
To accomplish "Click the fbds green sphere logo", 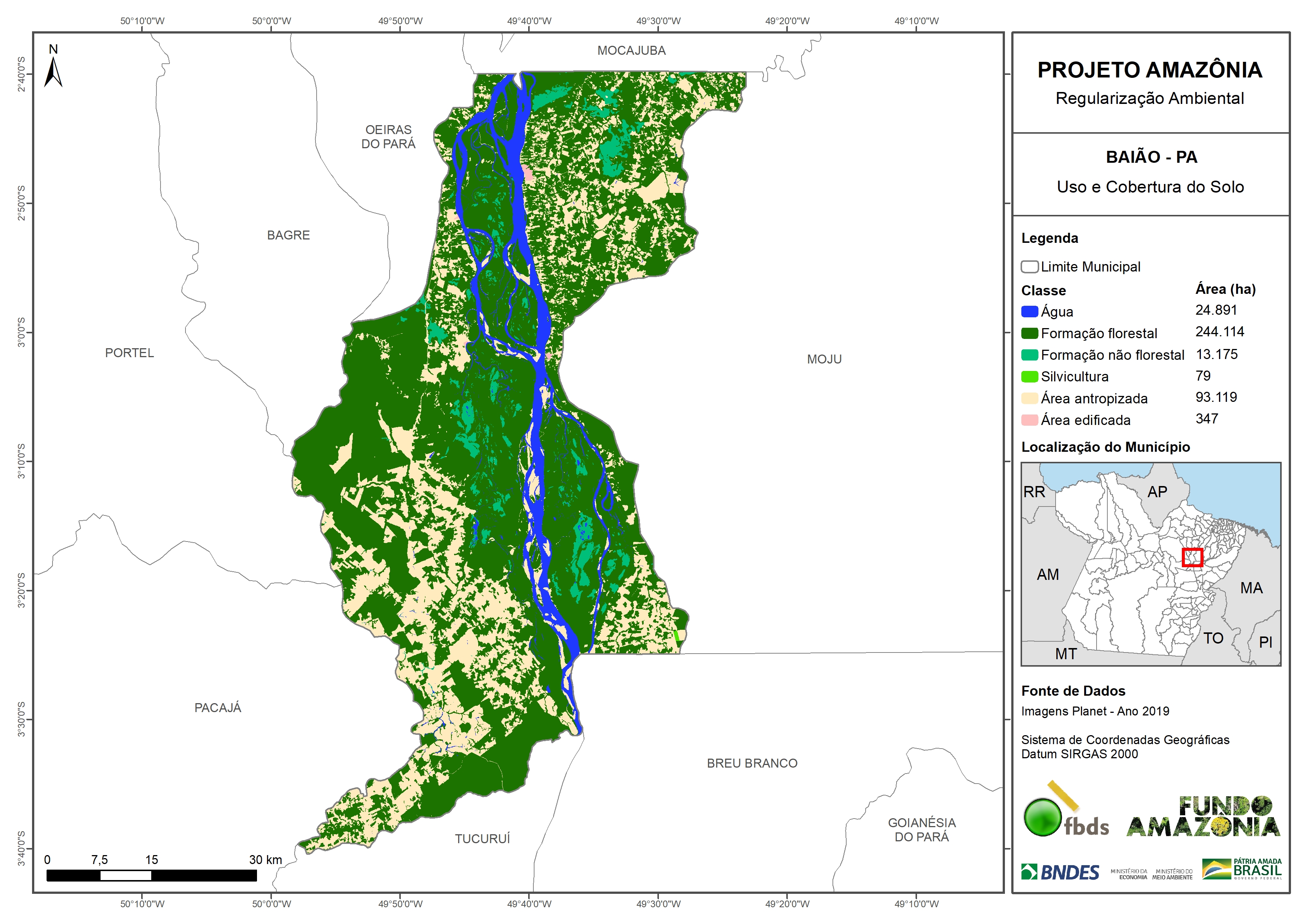I will click(1042, 817).
